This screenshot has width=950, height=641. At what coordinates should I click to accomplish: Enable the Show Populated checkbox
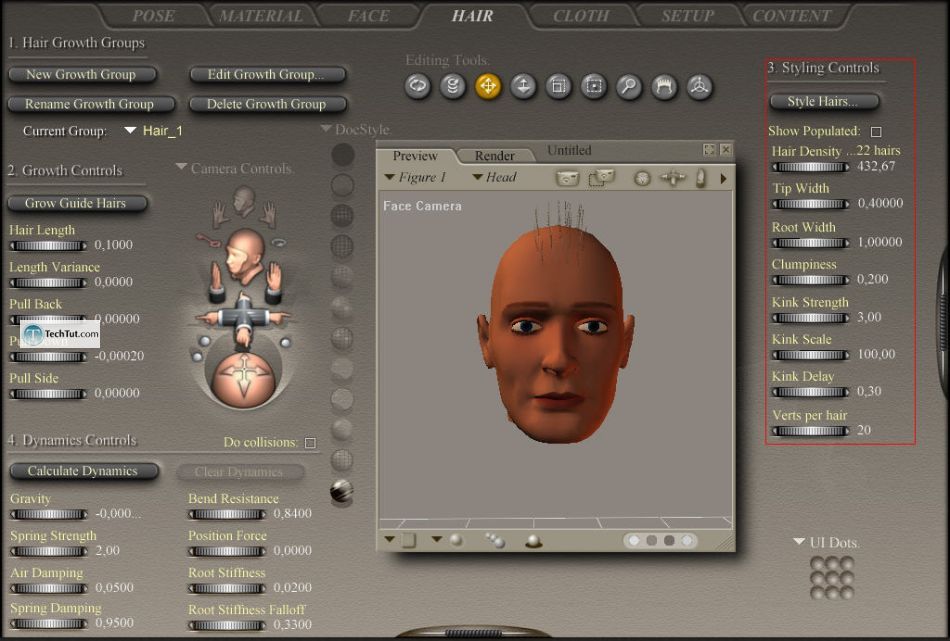pyautogui.click(x=875, y=131)
